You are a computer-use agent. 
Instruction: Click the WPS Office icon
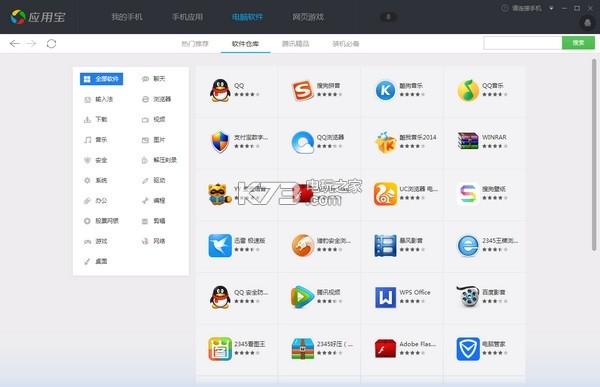coord(385,297)
